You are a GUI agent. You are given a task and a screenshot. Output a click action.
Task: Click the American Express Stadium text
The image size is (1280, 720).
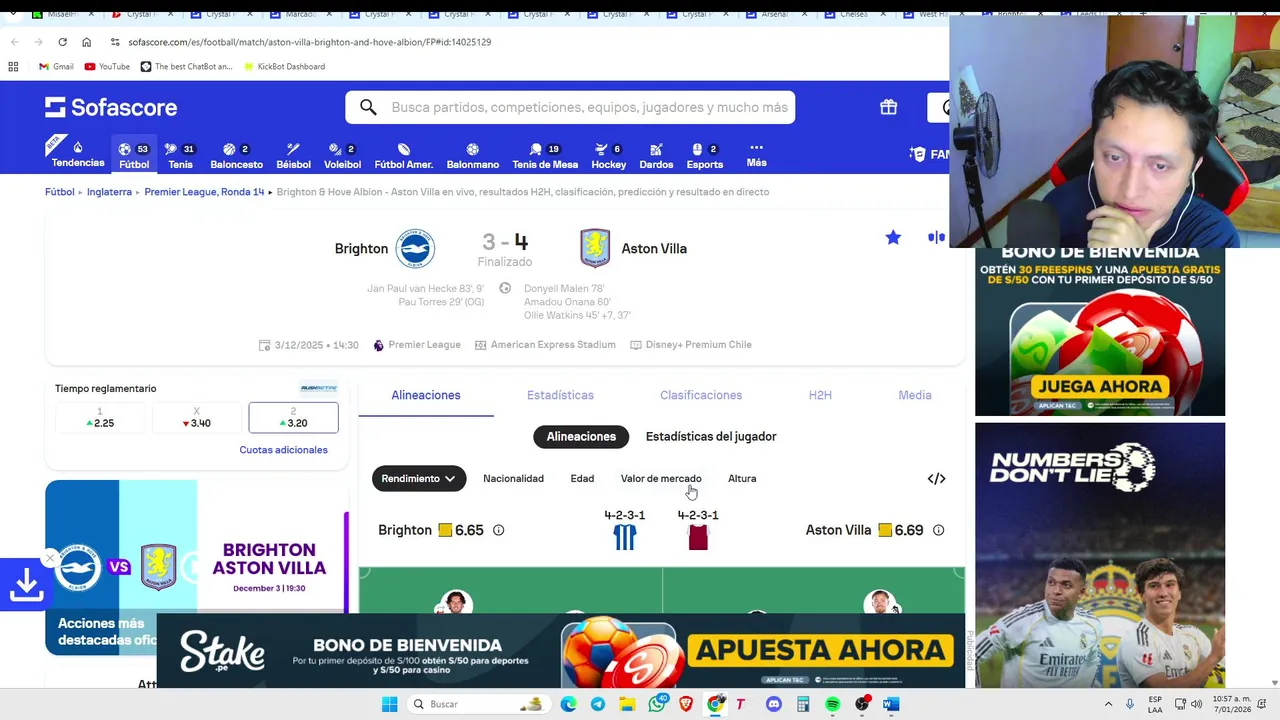(553, 345)
